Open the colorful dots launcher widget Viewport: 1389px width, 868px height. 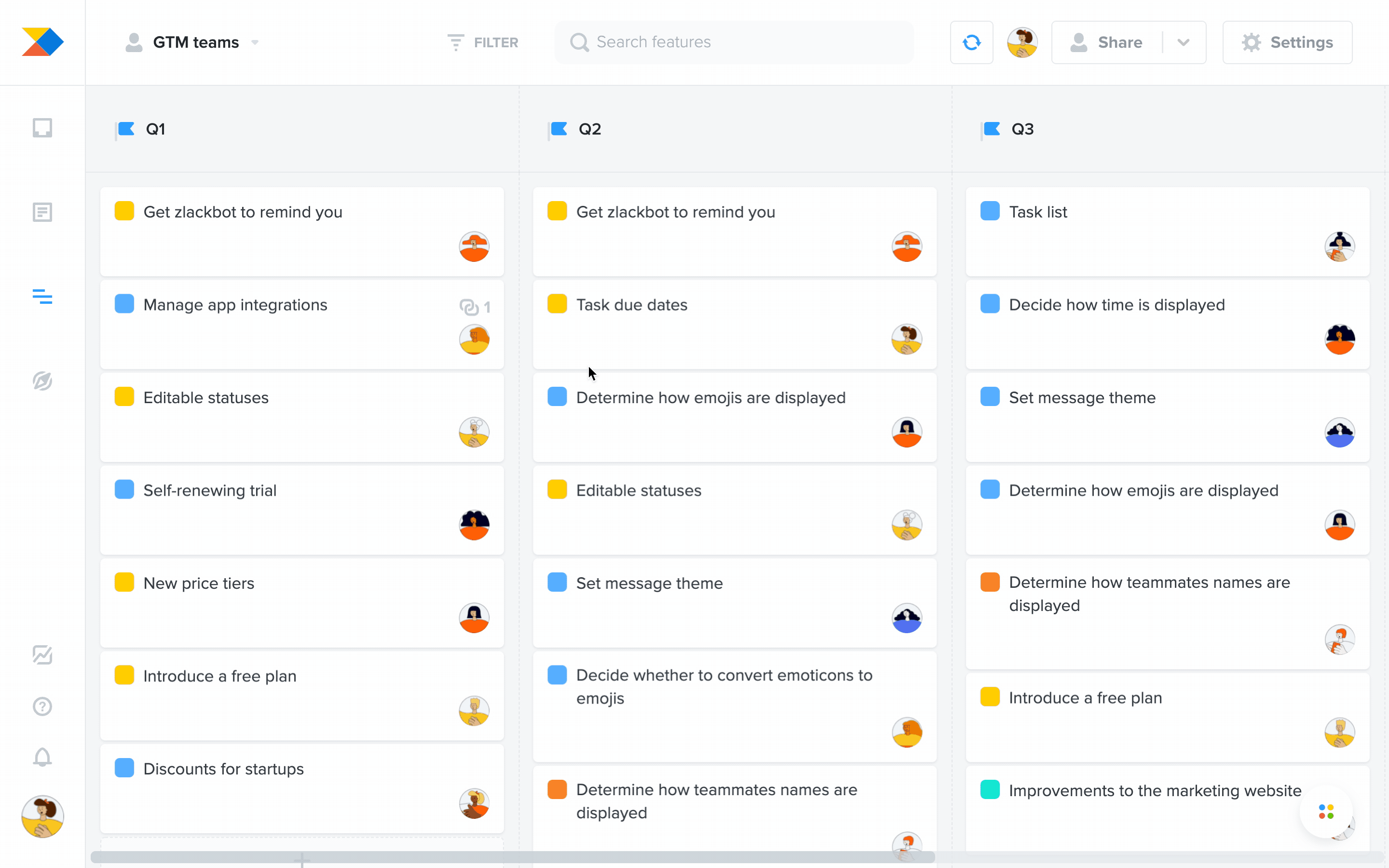click(1326, 812)
